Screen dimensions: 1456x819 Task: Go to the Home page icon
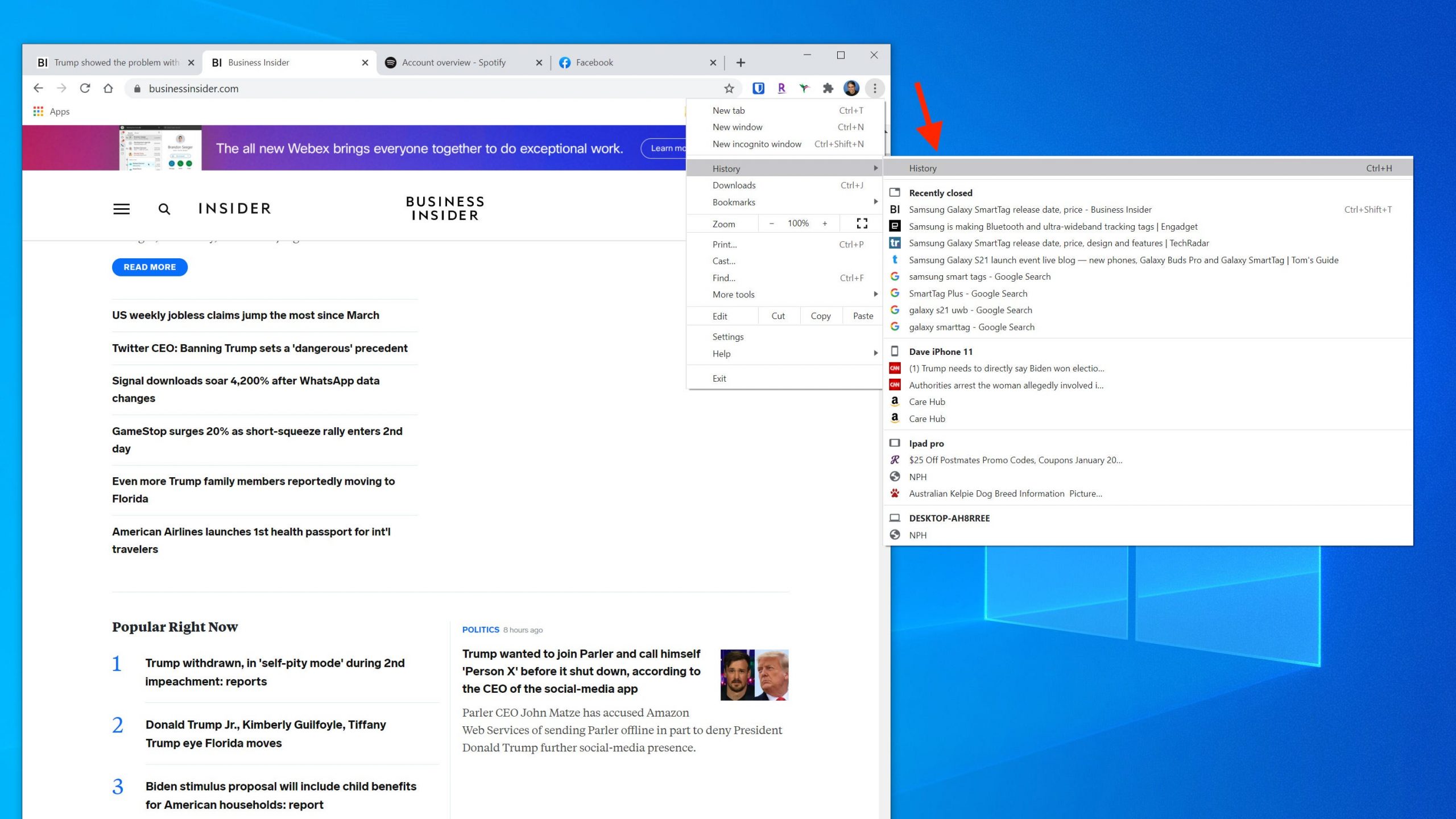coord(108,88)
